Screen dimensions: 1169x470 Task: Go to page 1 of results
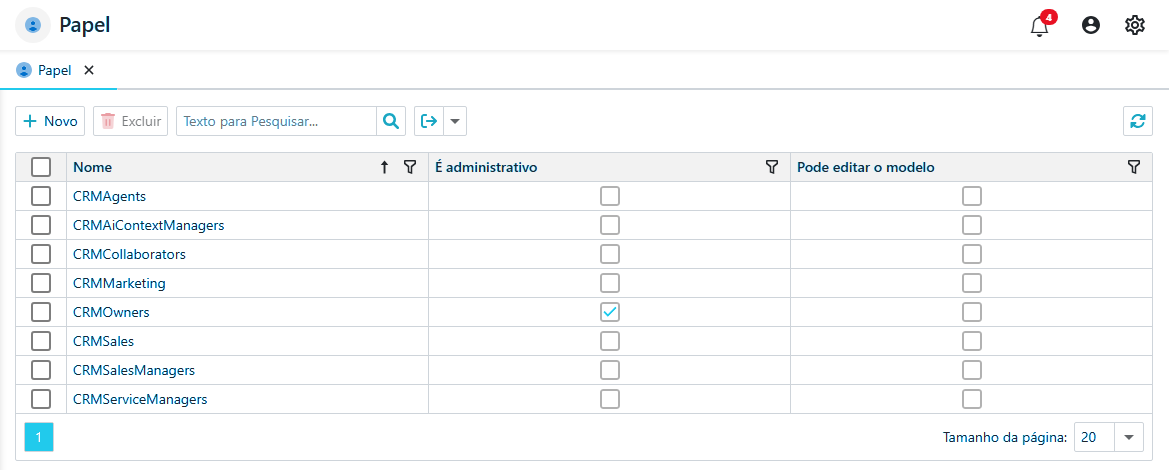click(x=39, y=437)
